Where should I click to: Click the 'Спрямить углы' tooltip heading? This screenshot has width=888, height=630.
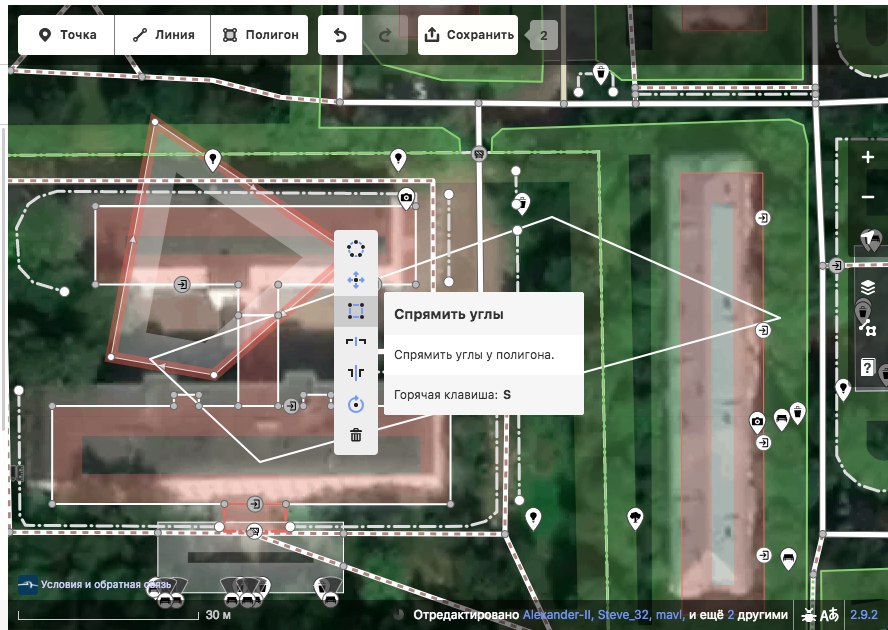pos(449,314)
